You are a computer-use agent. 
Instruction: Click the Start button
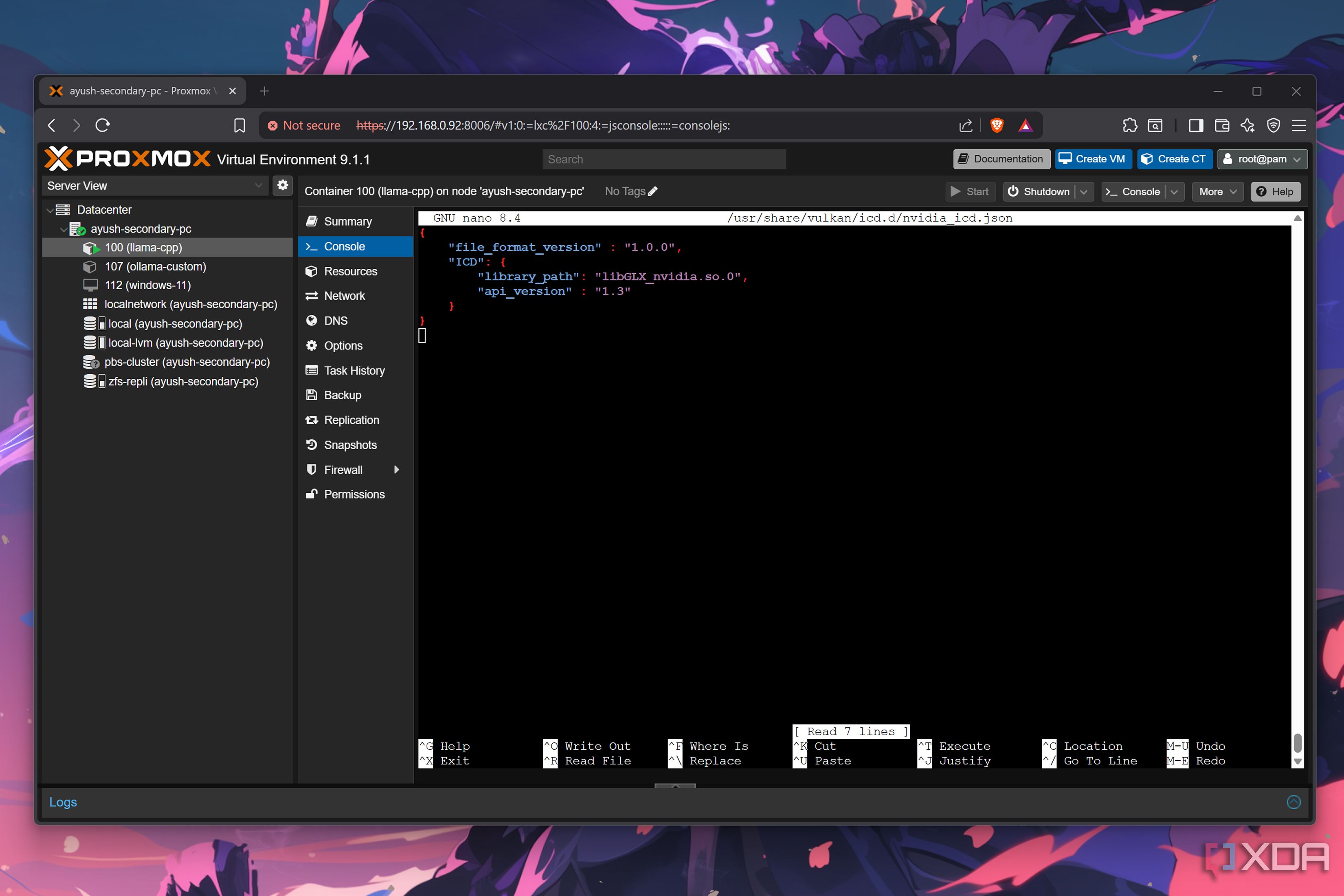(970, 192)
